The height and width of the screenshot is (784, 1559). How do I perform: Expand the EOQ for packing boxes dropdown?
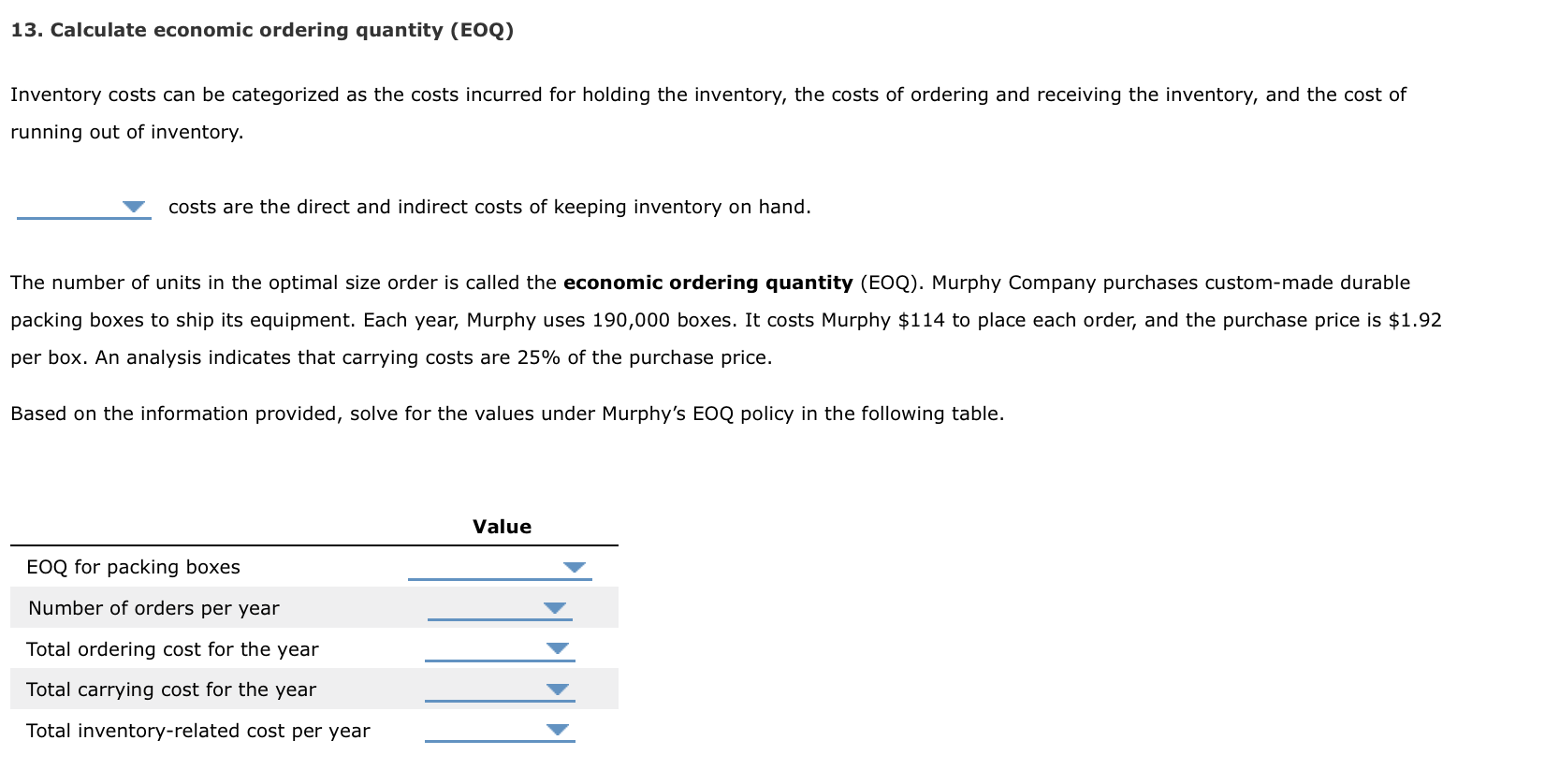tap(575, 565)
